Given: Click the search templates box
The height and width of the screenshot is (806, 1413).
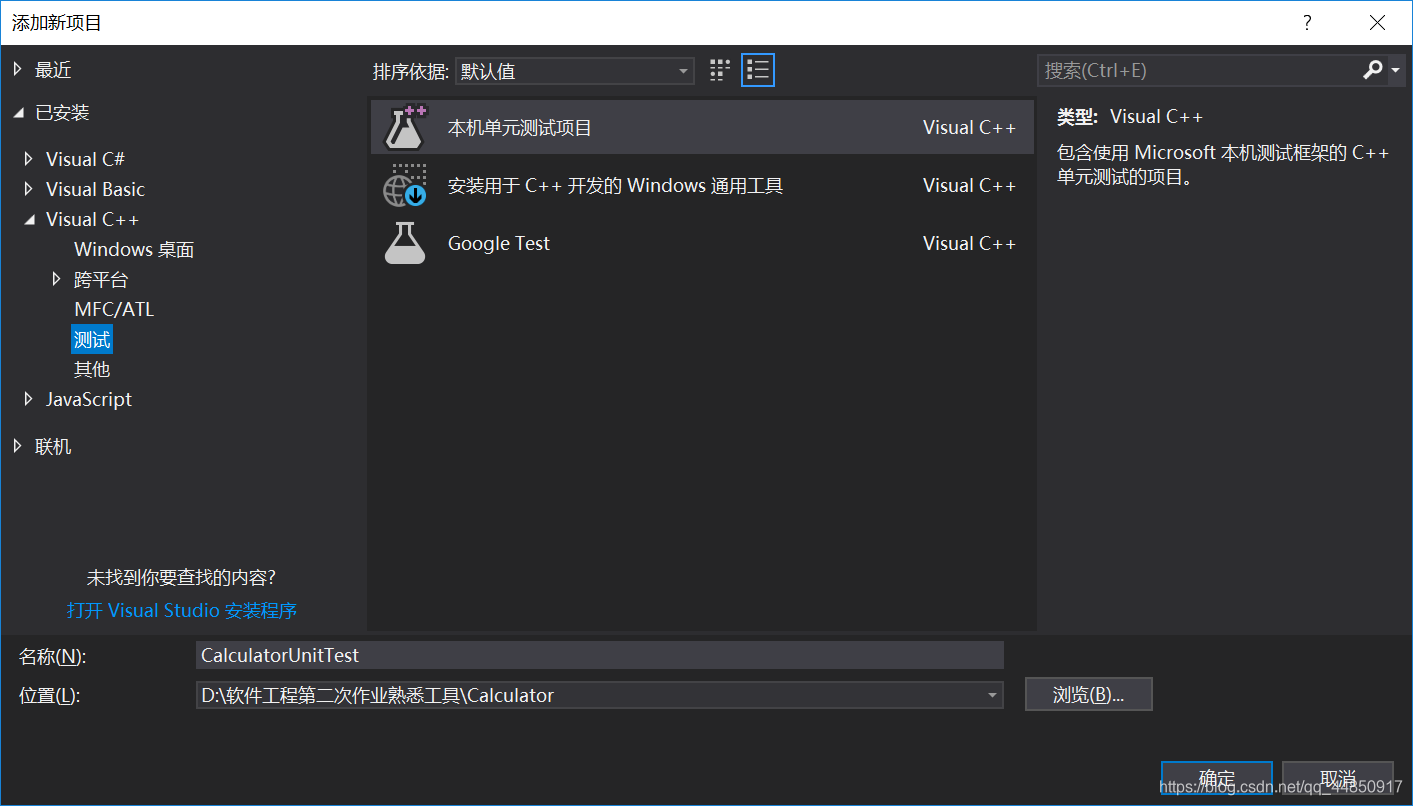Looking at the screenshot, I should [x=1198, y=70].
